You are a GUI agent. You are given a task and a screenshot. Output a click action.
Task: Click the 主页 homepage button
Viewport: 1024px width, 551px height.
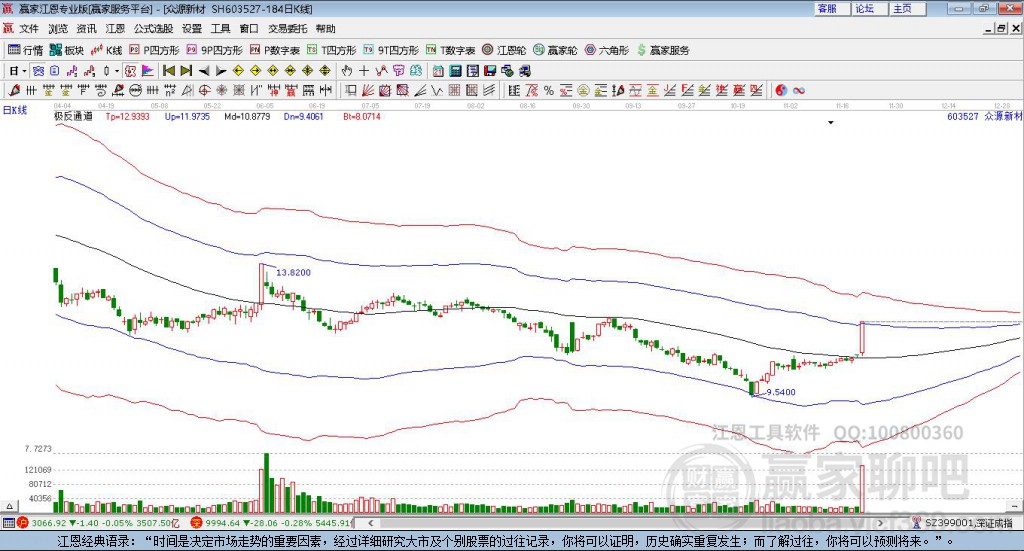point(908,8)
